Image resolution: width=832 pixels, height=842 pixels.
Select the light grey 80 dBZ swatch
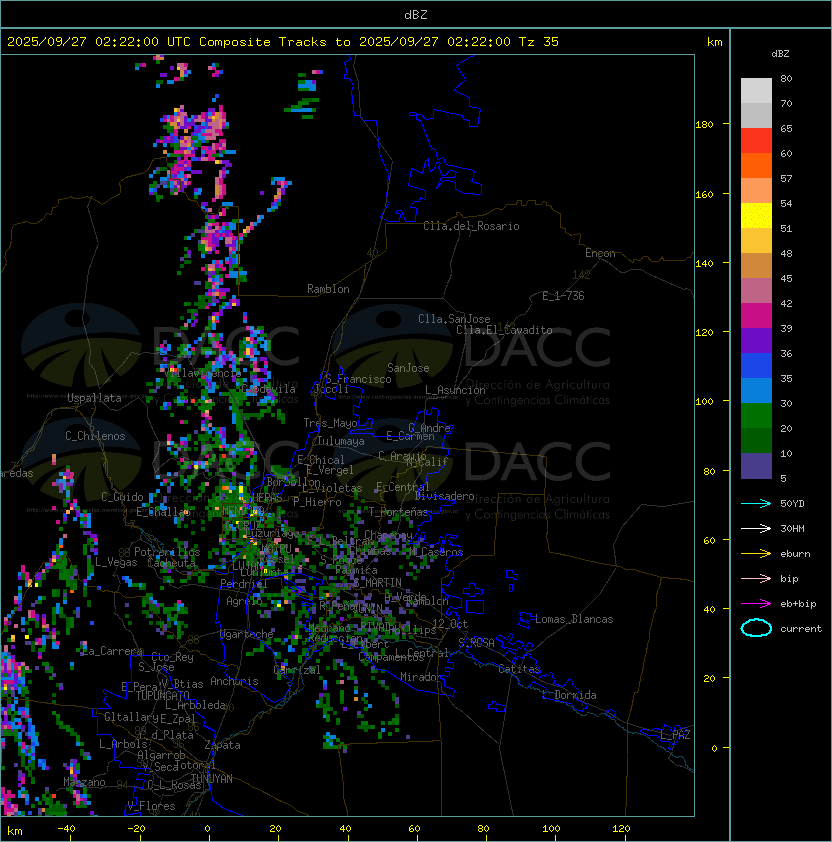pos(756,91)
